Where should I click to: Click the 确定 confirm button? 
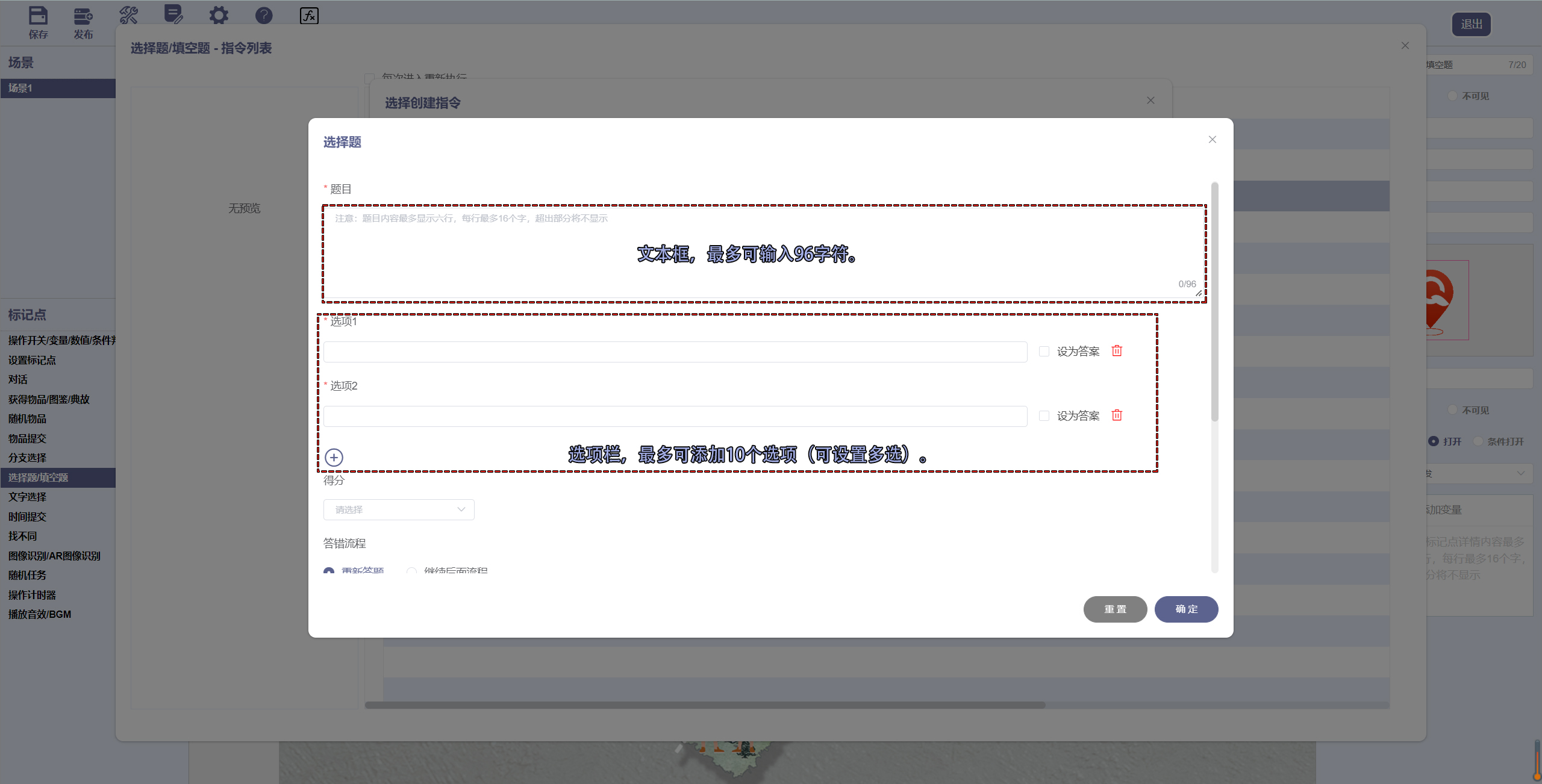pos(1186,609)
